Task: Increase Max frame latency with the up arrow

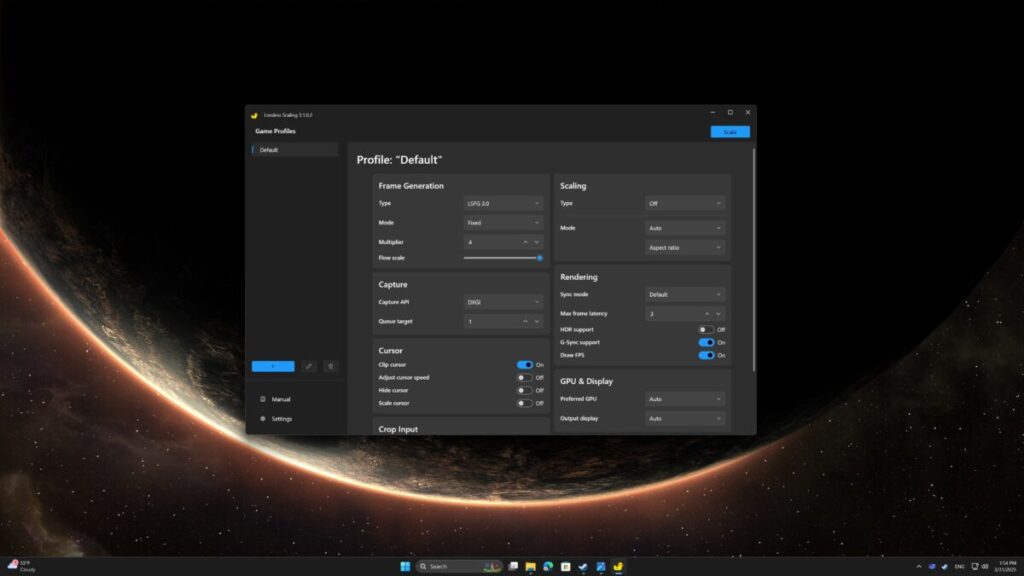Action: pyautogui.click(x=707, y=314)
